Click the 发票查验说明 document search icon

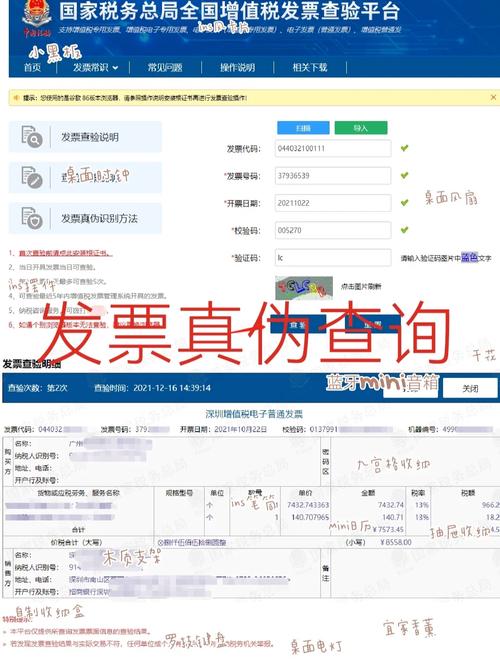coord(31,137)
